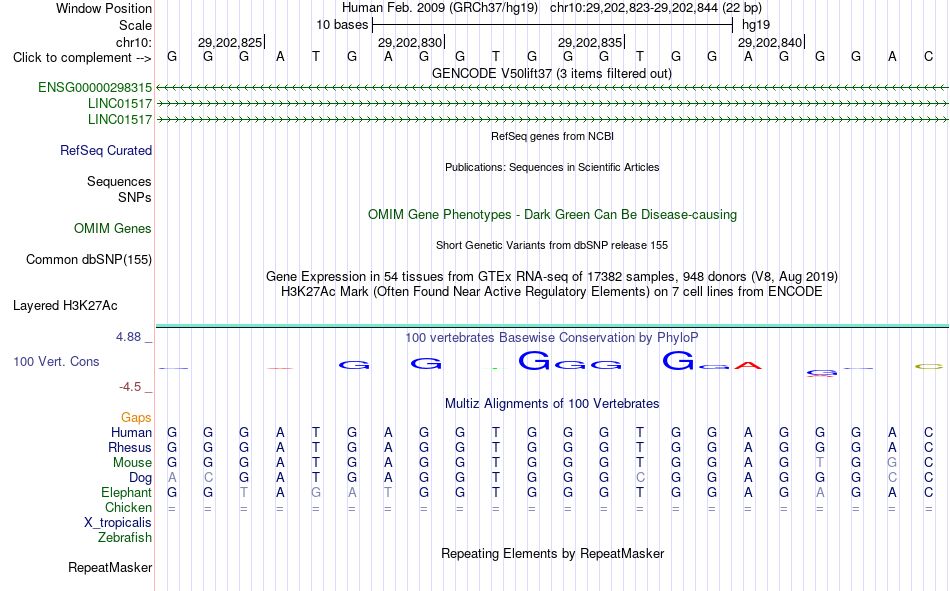Click 'Multiz Alignments of 100 Vertebrates' title
The image size is (950, 591).
pyautogui.click(x=552, y=404)
